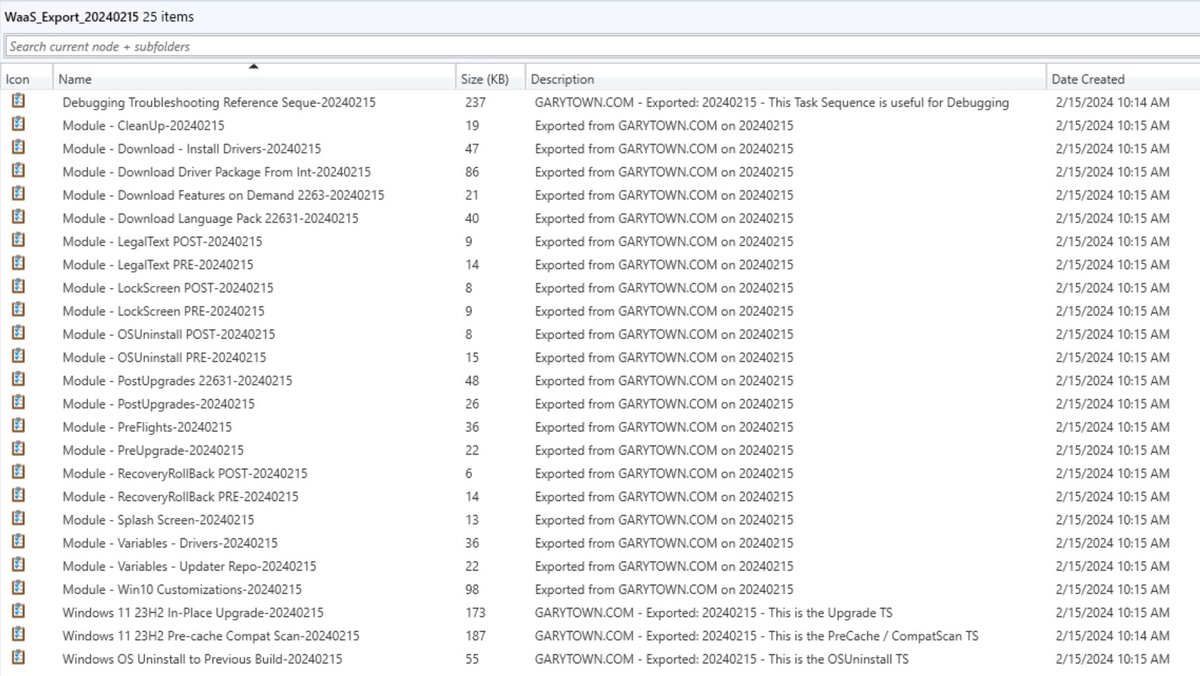Select Windows 11 23H2 In-Place Upgrade-20240215 name
The image size is (1200, 676).
pyautogui.click(x=193, y=612)
